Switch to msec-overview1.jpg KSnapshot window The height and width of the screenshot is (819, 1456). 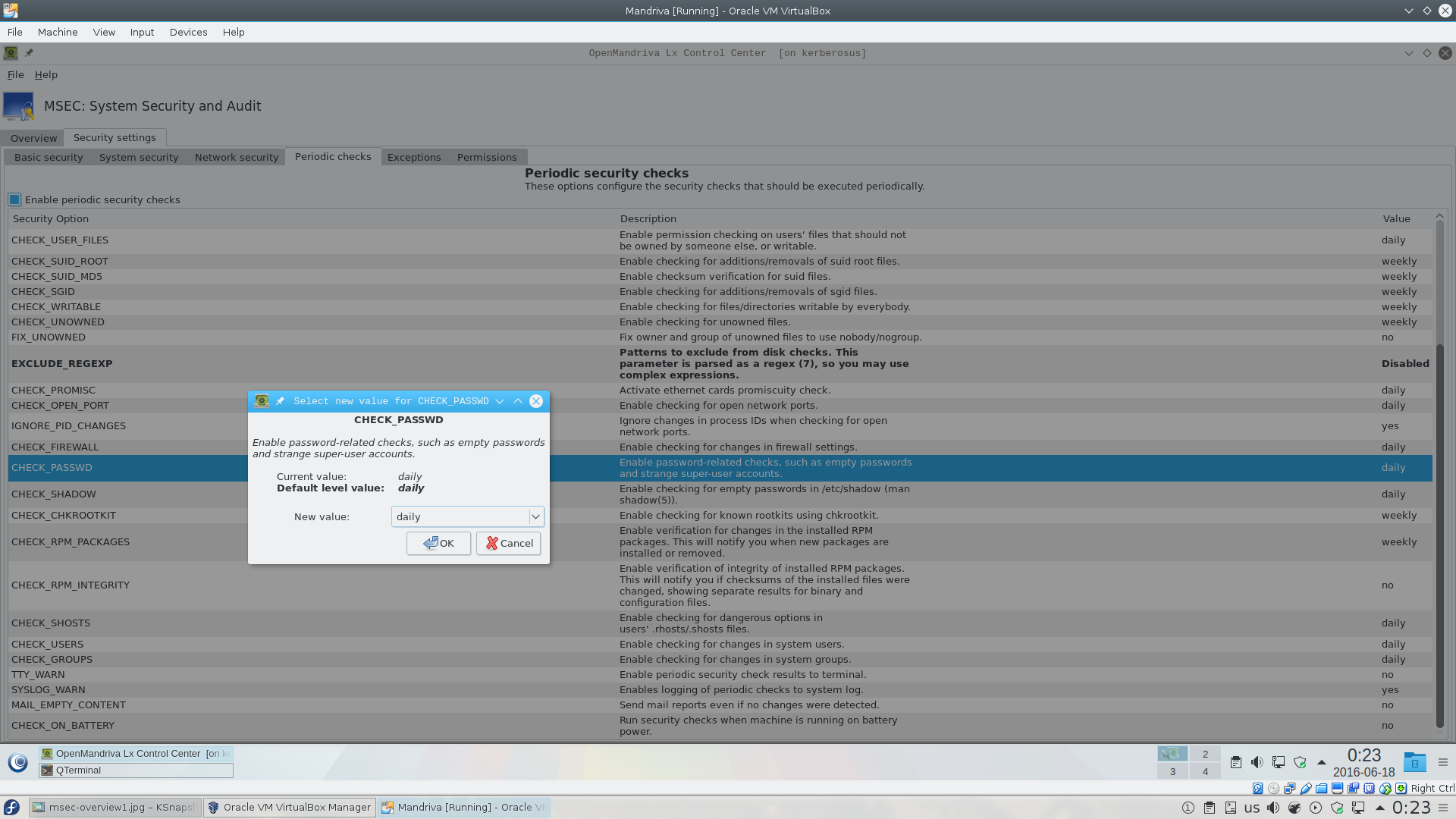[x=115, y=807]
